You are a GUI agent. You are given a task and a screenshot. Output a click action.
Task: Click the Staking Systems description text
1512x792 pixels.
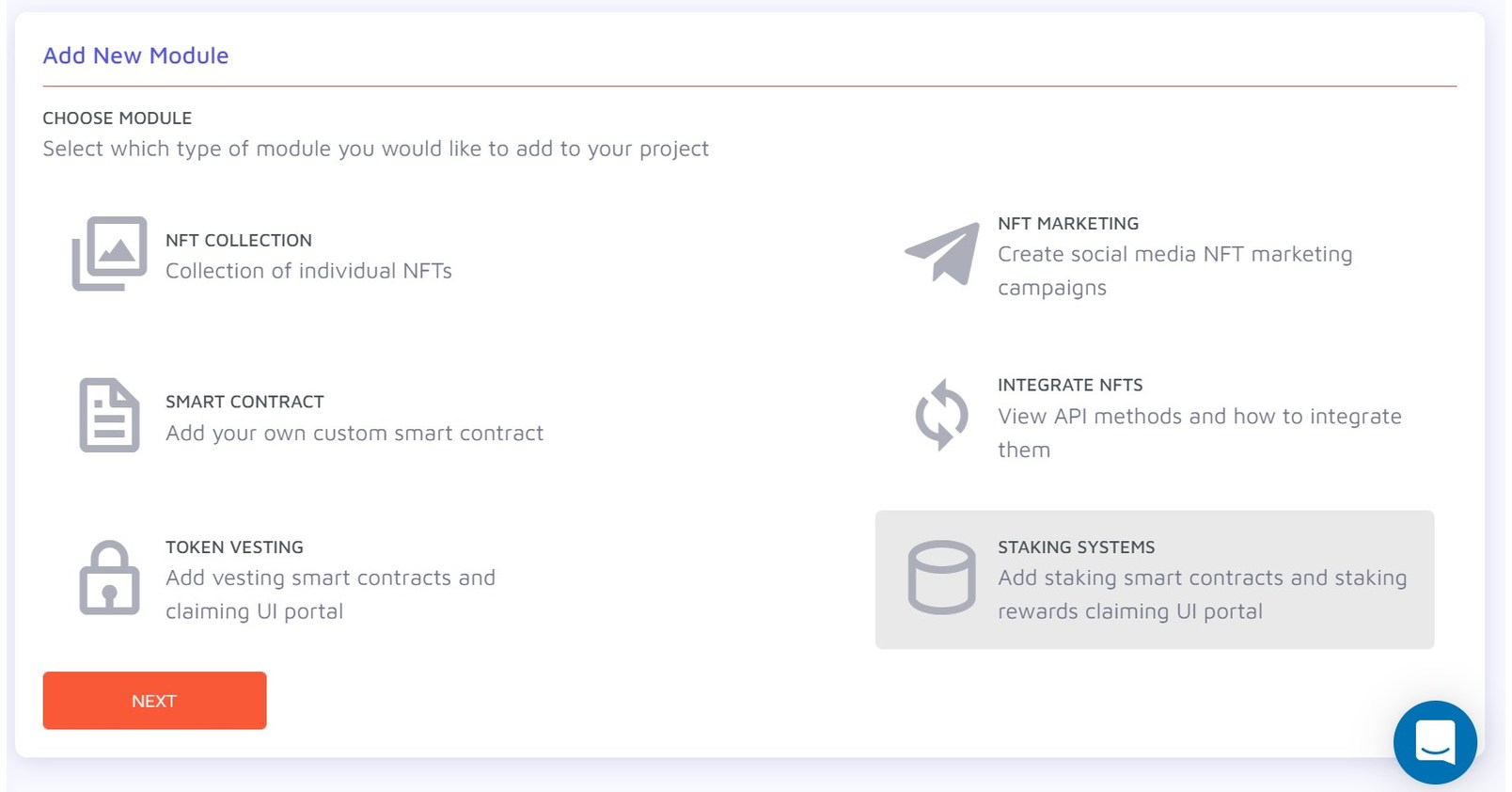pyautogui.click(x=1200, y=594)
